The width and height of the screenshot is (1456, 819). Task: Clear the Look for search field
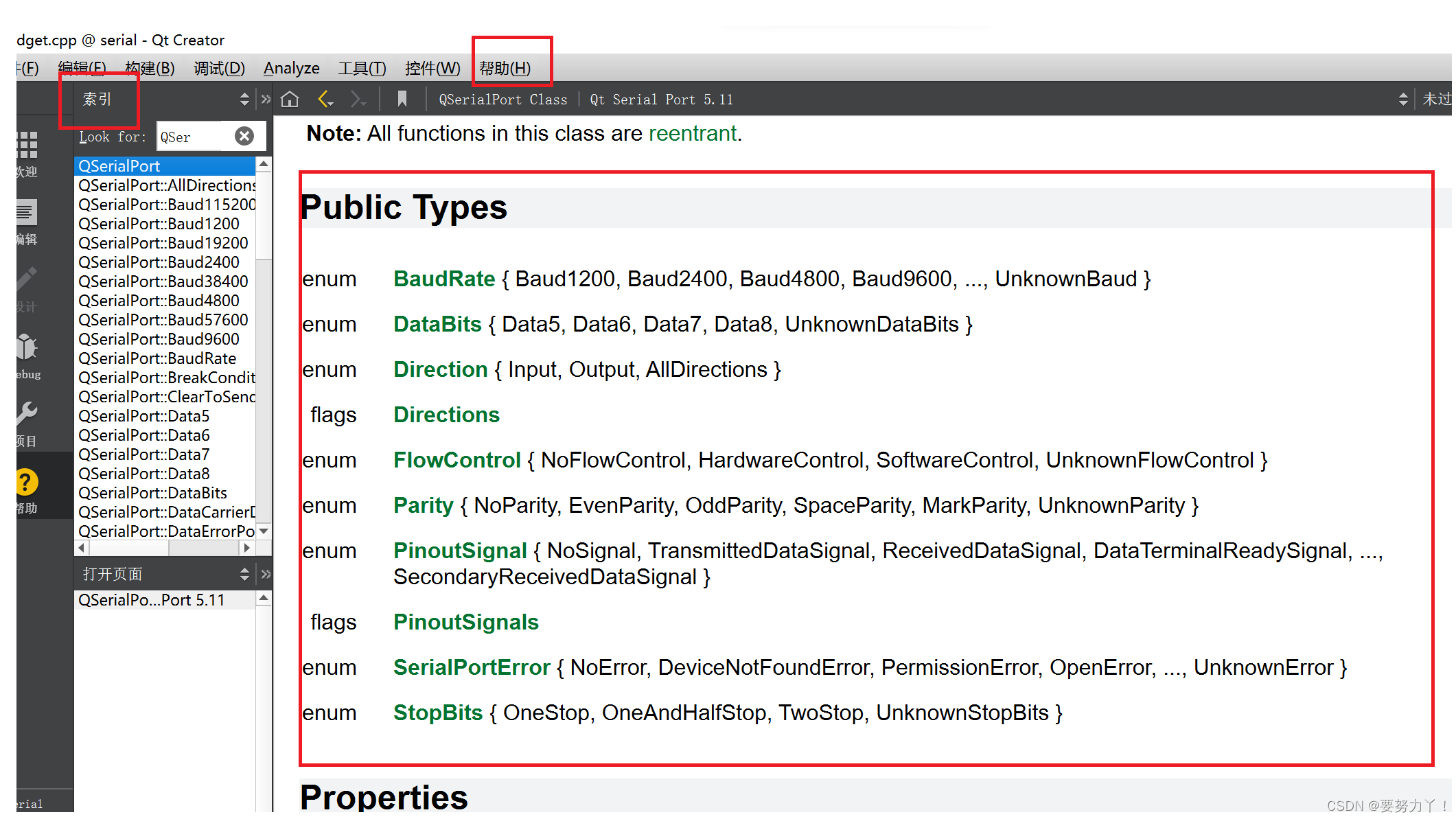point(244,137)
